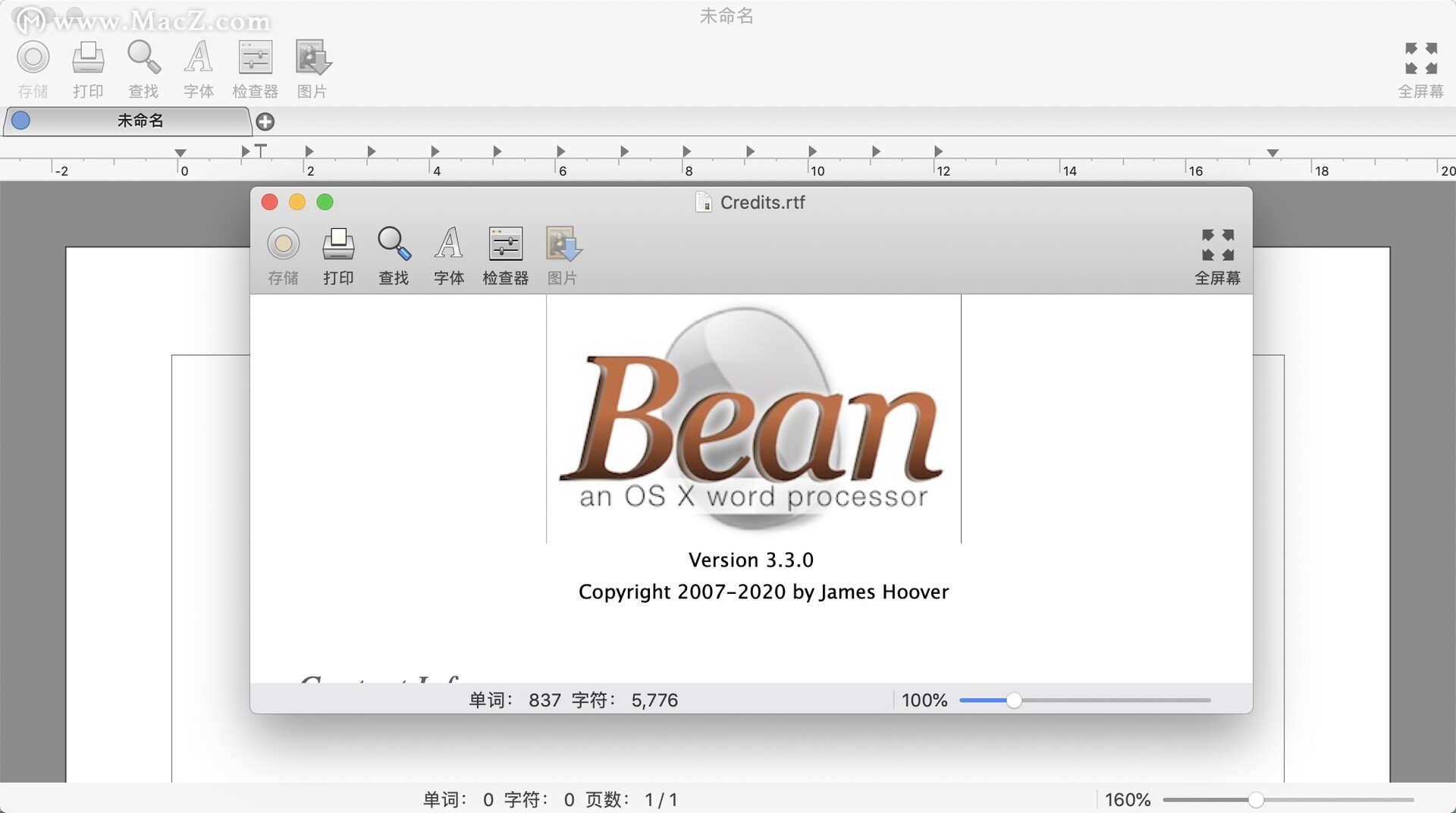
Task: Click the first-line indent marker on the ruler
Action: [x=260, y=150]
